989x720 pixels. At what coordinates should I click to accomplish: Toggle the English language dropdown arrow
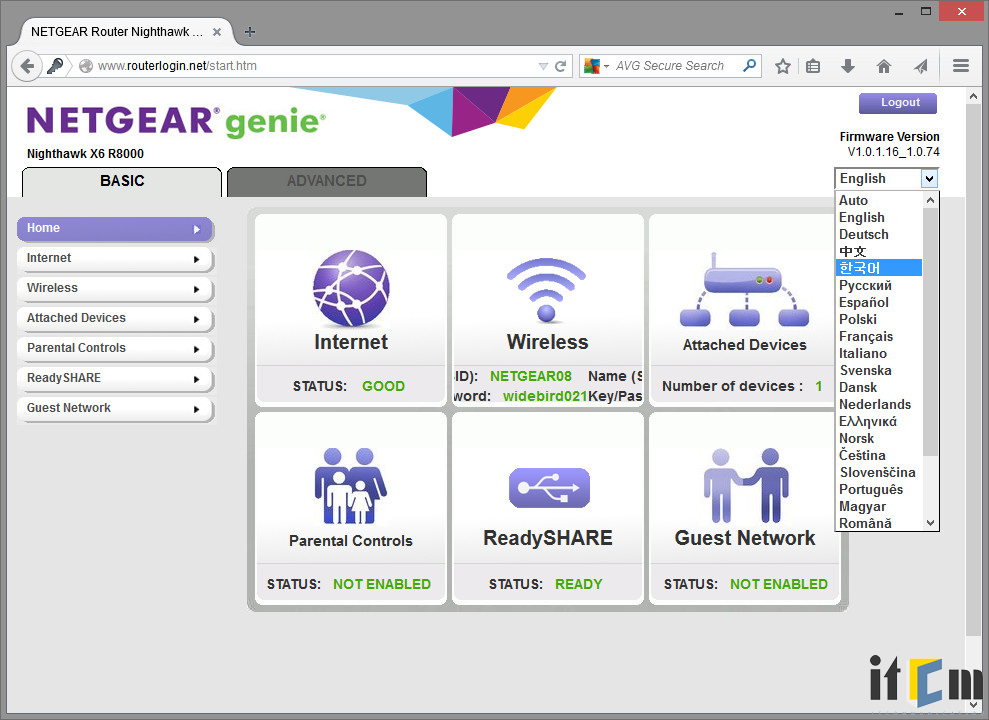[929, 179]
